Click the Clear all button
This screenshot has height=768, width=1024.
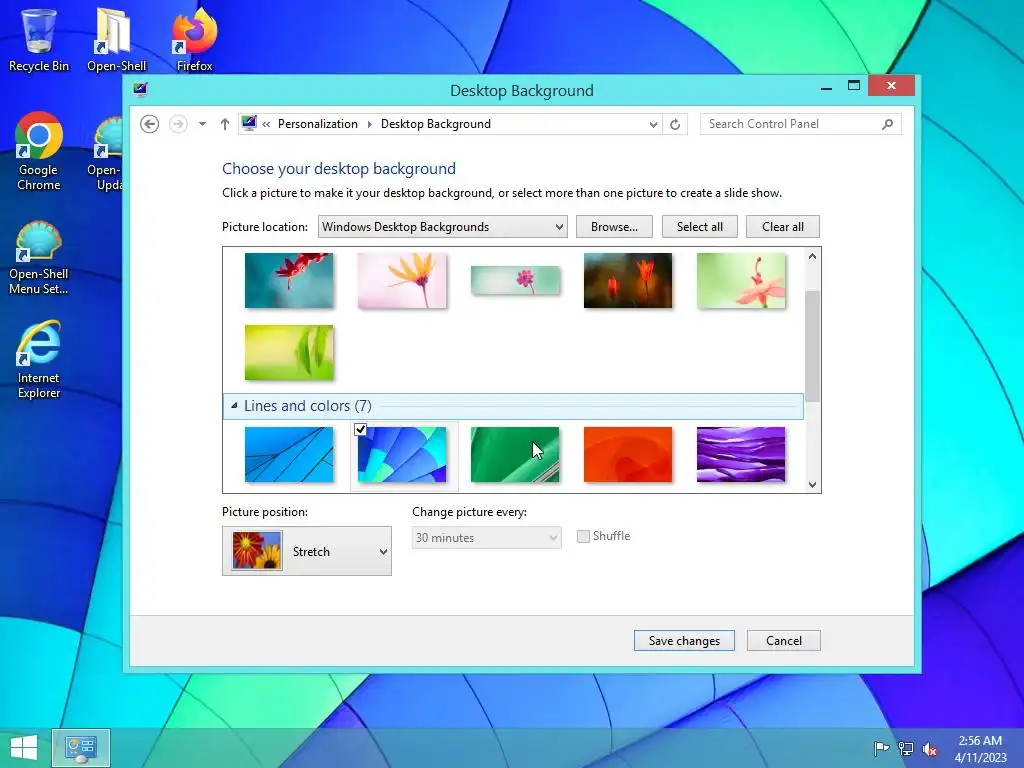[x=782, y=227]
